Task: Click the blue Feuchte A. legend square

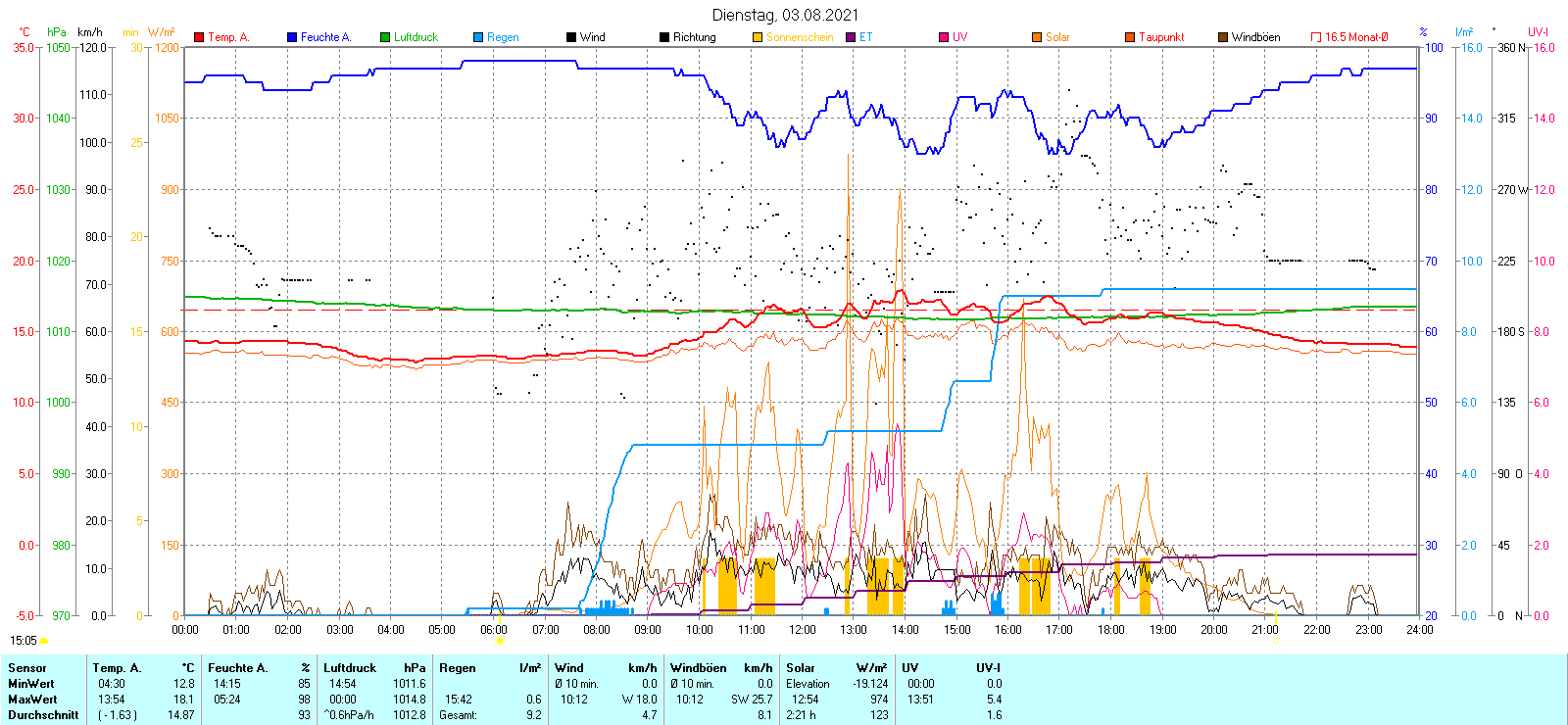Action: pyautogui.click(x=292, y=37)
